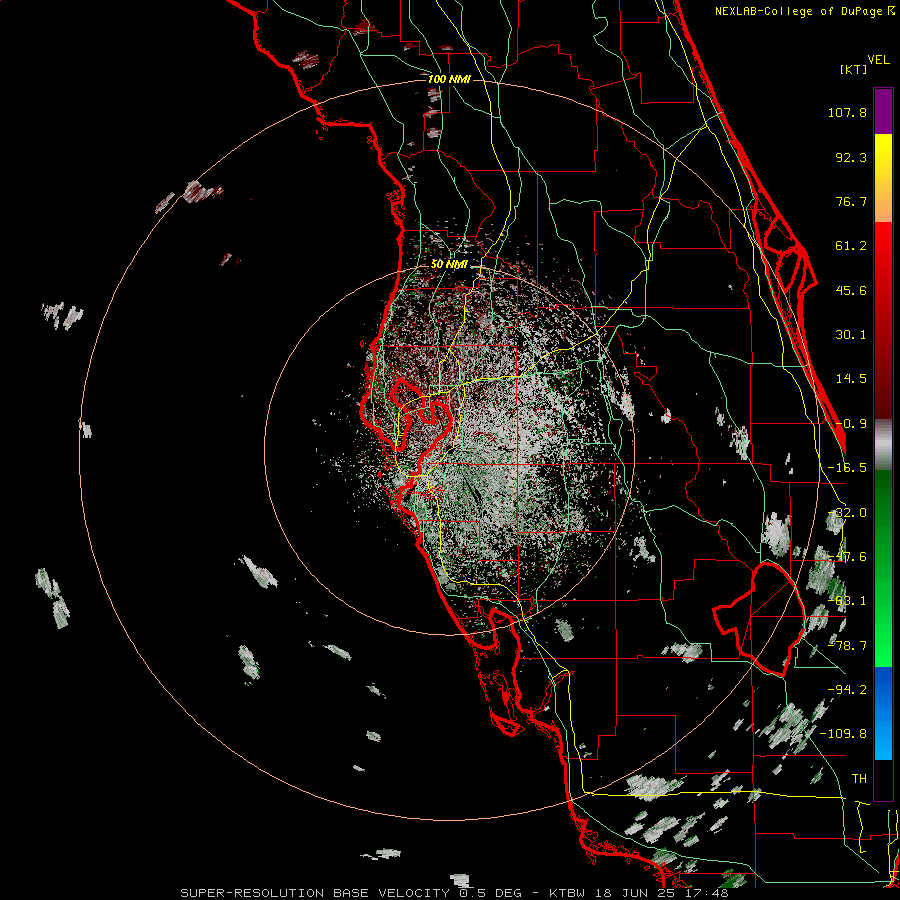
Task: Click the 76.7 velocity scale value
Action: 851,201
